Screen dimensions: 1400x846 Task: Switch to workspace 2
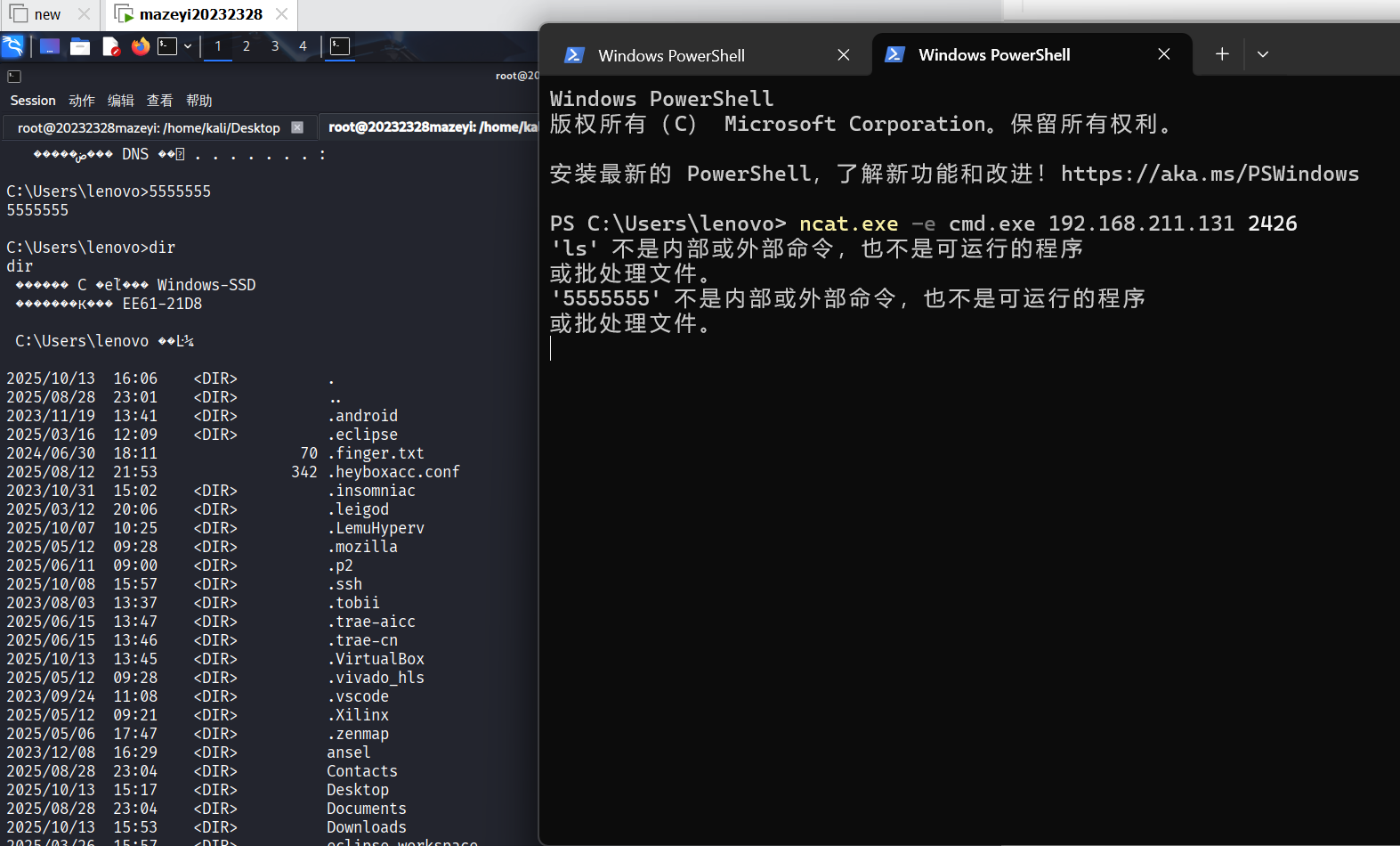pyautogui.click(x=247, y=46)
